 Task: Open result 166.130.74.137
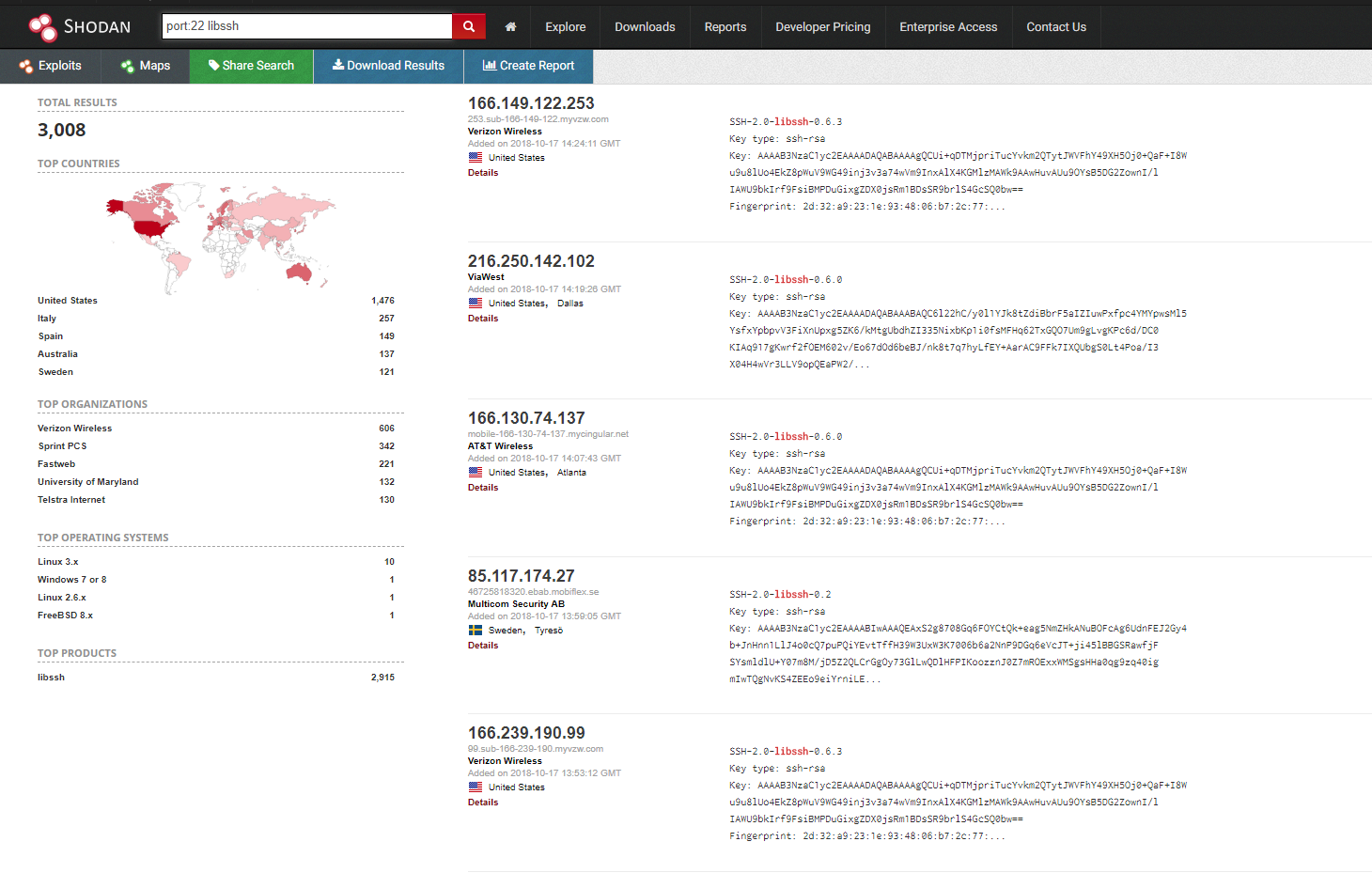[526, 417]
